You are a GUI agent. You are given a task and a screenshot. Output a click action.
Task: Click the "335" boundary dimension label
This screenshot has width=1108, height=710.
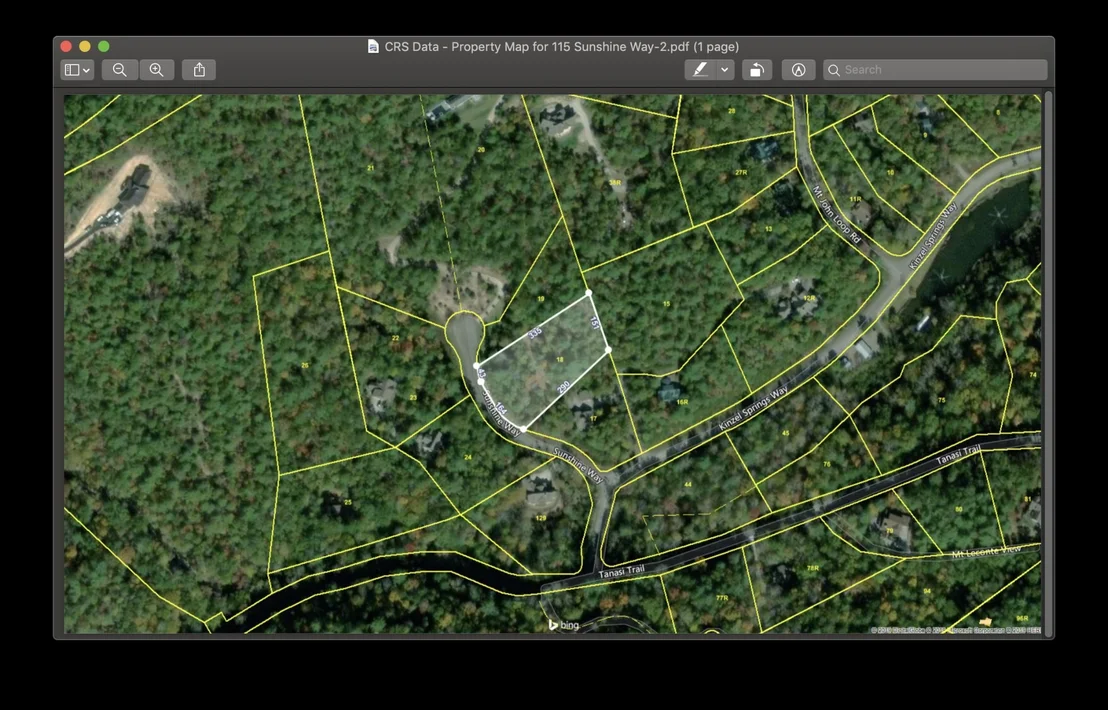pyautogui.click(x=535, y=333)
